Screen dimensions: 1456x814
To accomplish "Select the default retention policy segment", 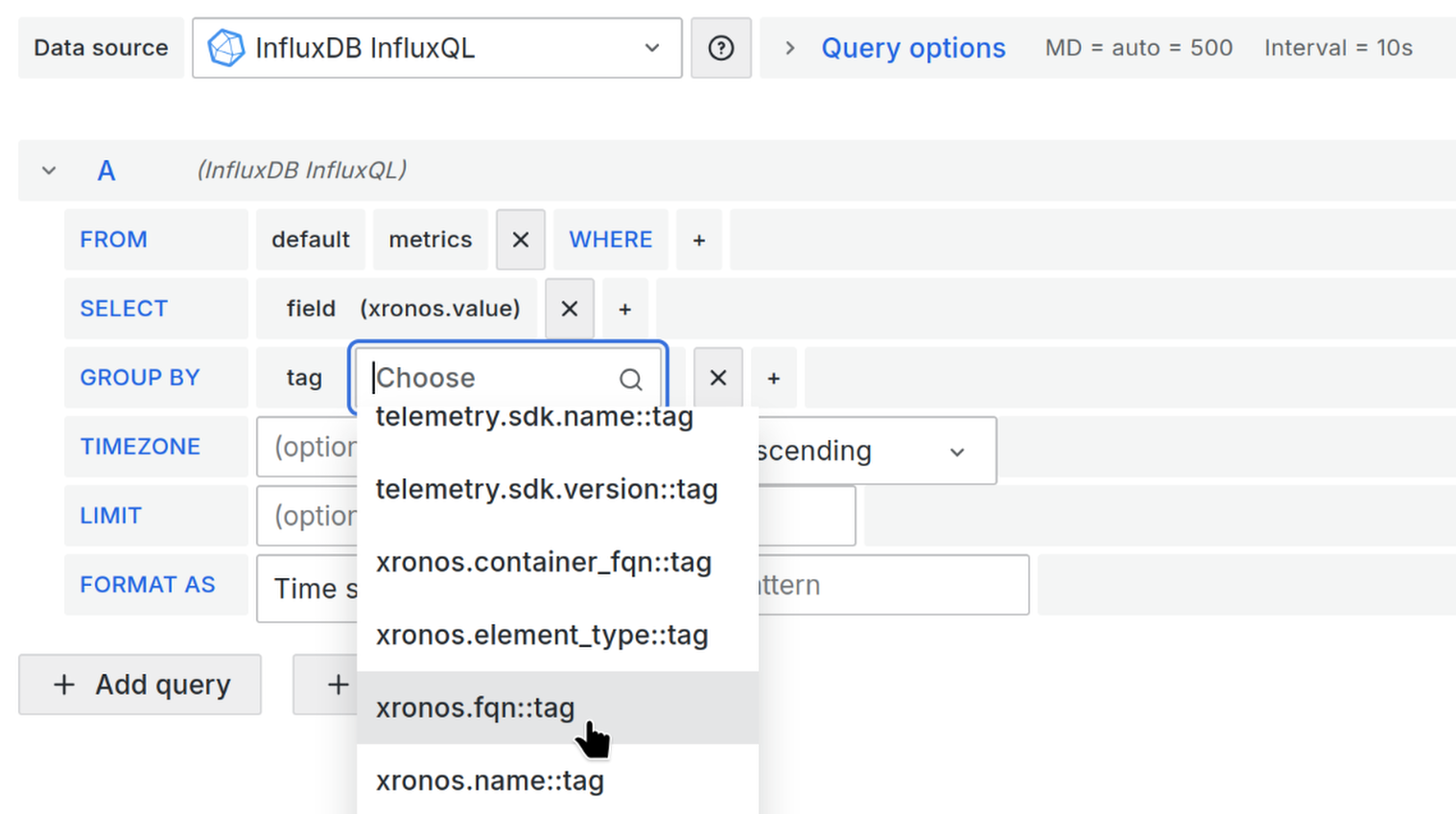I will click(x=311, y=240).
